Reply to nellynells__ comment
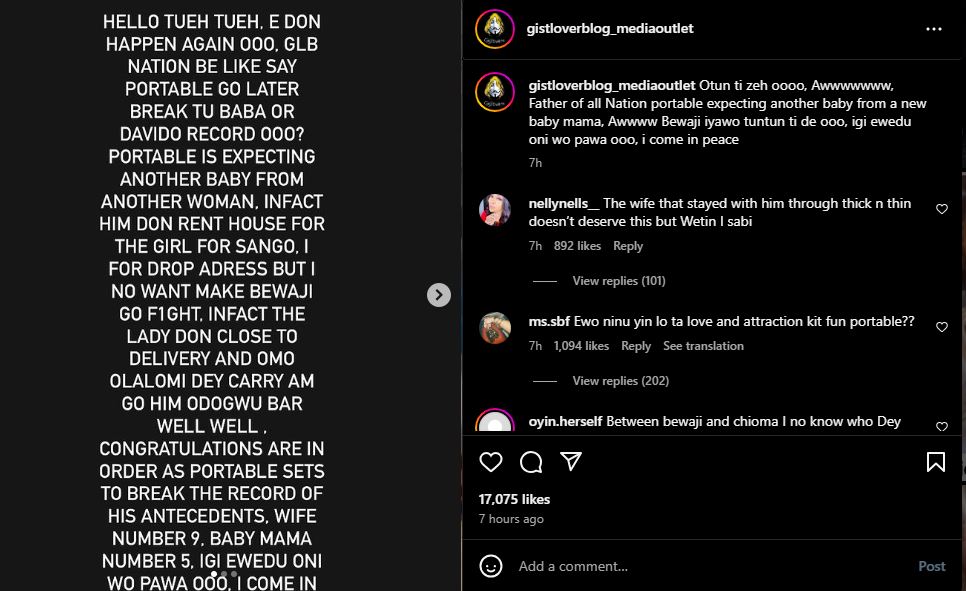Viewport: 966px width, 591px height. click(x=628, y=246)
